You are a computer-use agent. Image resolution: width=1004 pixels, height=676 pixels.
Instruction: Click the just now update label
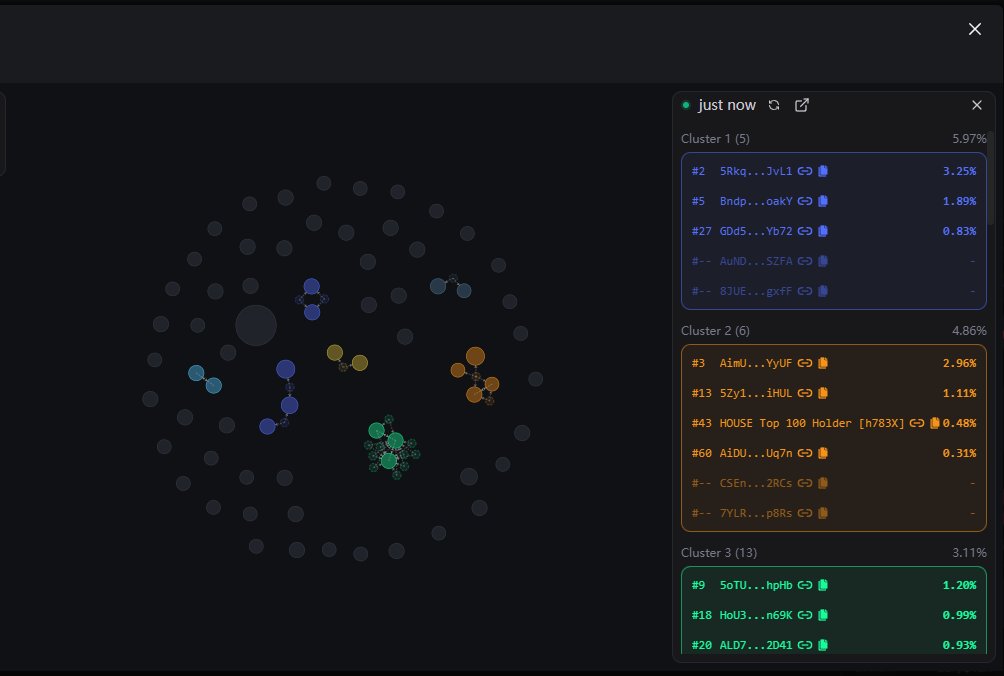(x=727, y=105)
